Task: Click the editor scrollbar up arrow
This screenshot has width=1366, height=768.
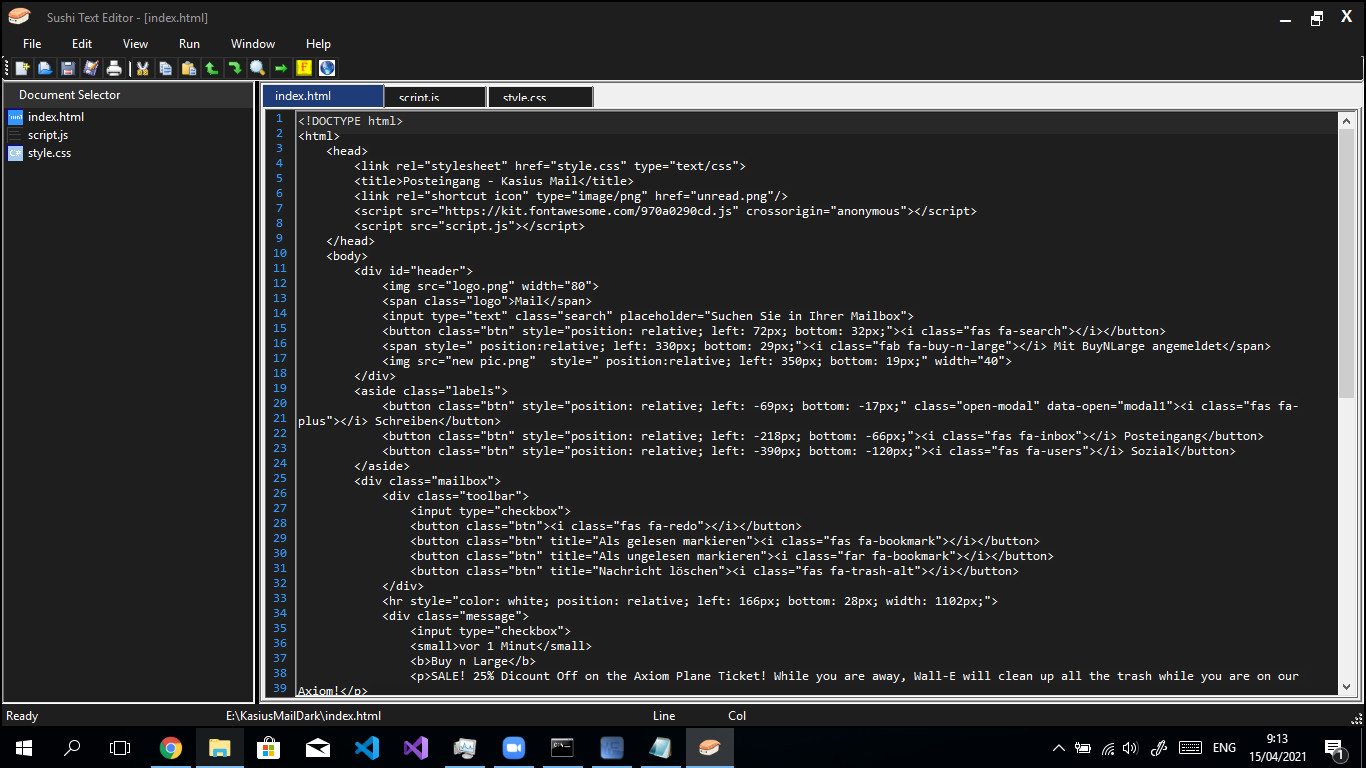Action: coord(1346,120)
